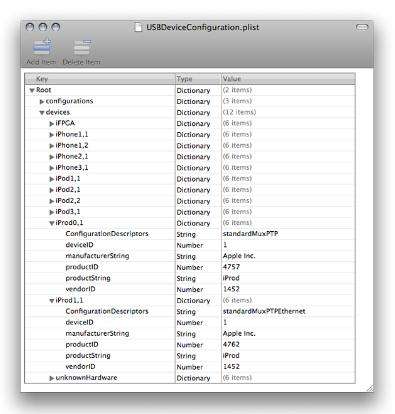Click the Delete Item toolbar icon
This screenshot has width=395, height=414.
82,48
